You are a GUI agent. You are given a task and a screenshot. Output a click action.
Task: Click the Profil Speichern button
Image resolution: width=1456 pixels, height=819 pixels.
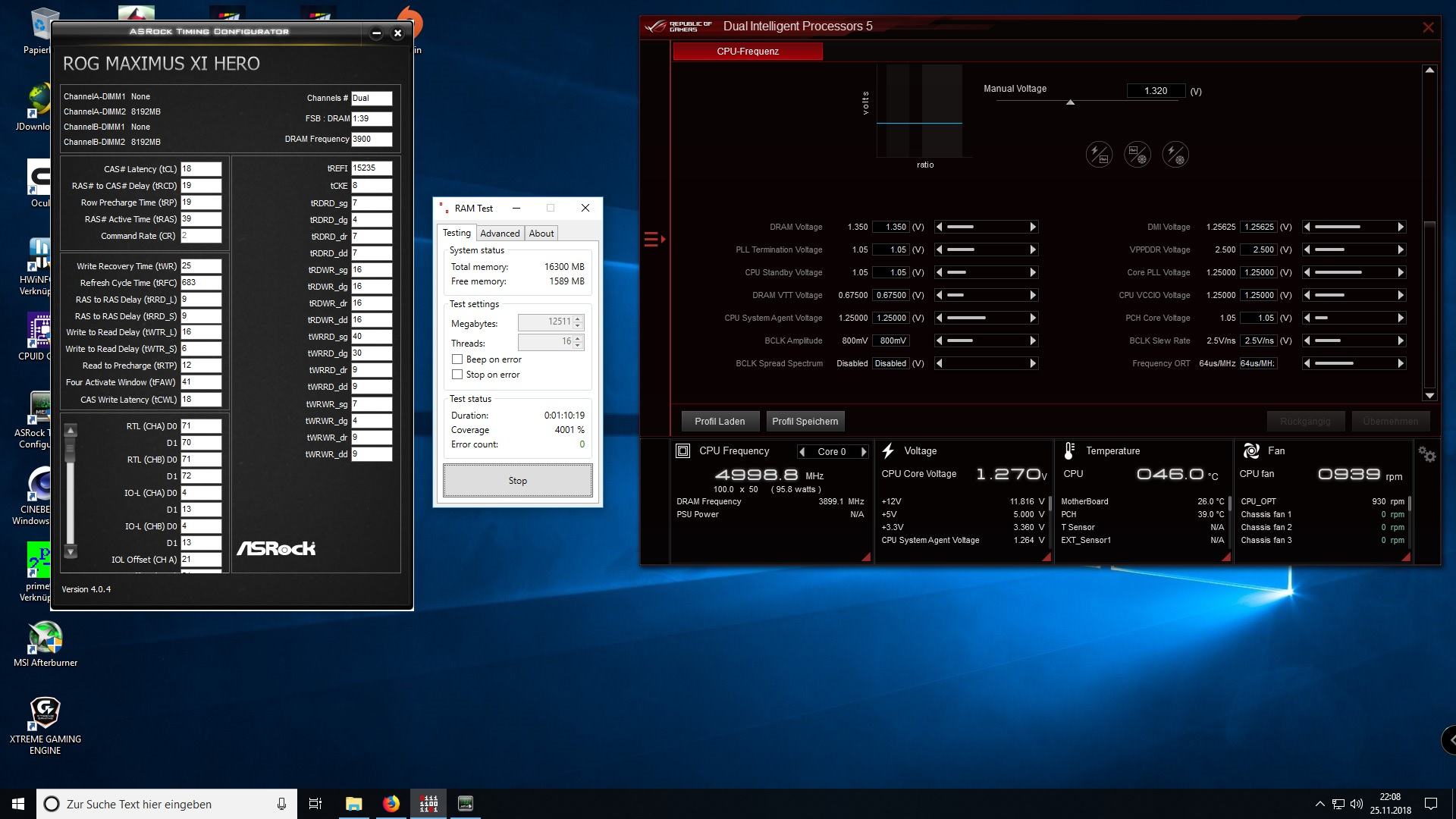point(805,422)
